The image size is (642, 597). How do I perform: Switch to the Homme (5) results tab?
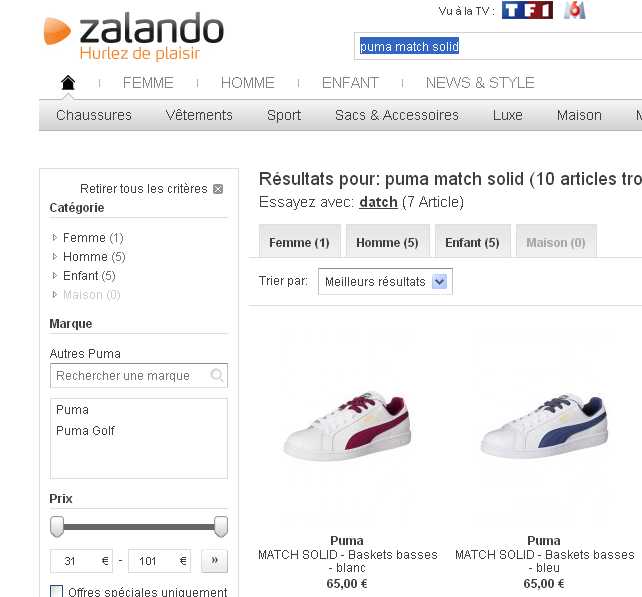[387, 242]
